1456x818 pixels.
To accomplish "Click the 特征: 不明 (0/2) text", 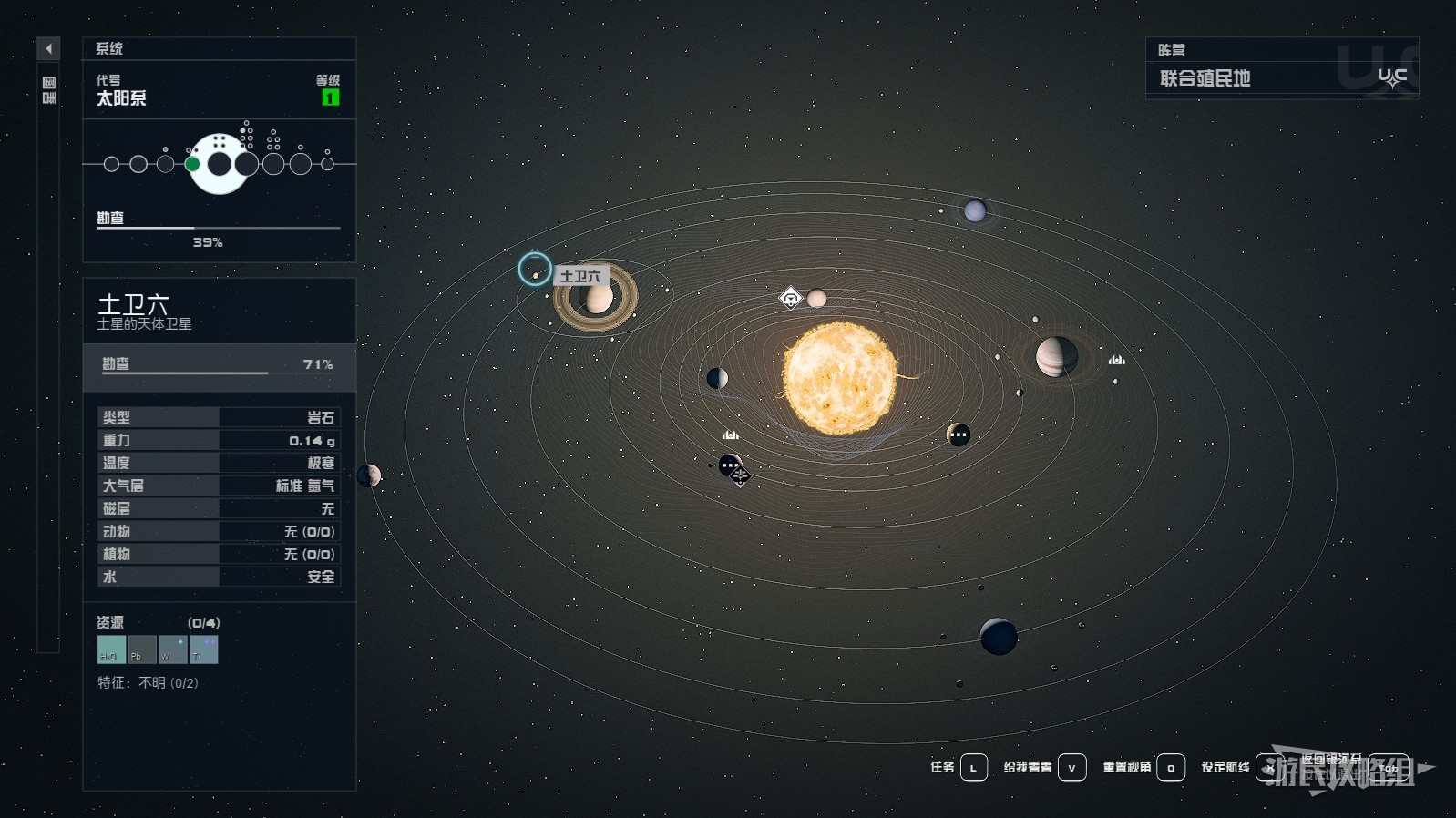I will pyautogui.click(x=148, y=682).
